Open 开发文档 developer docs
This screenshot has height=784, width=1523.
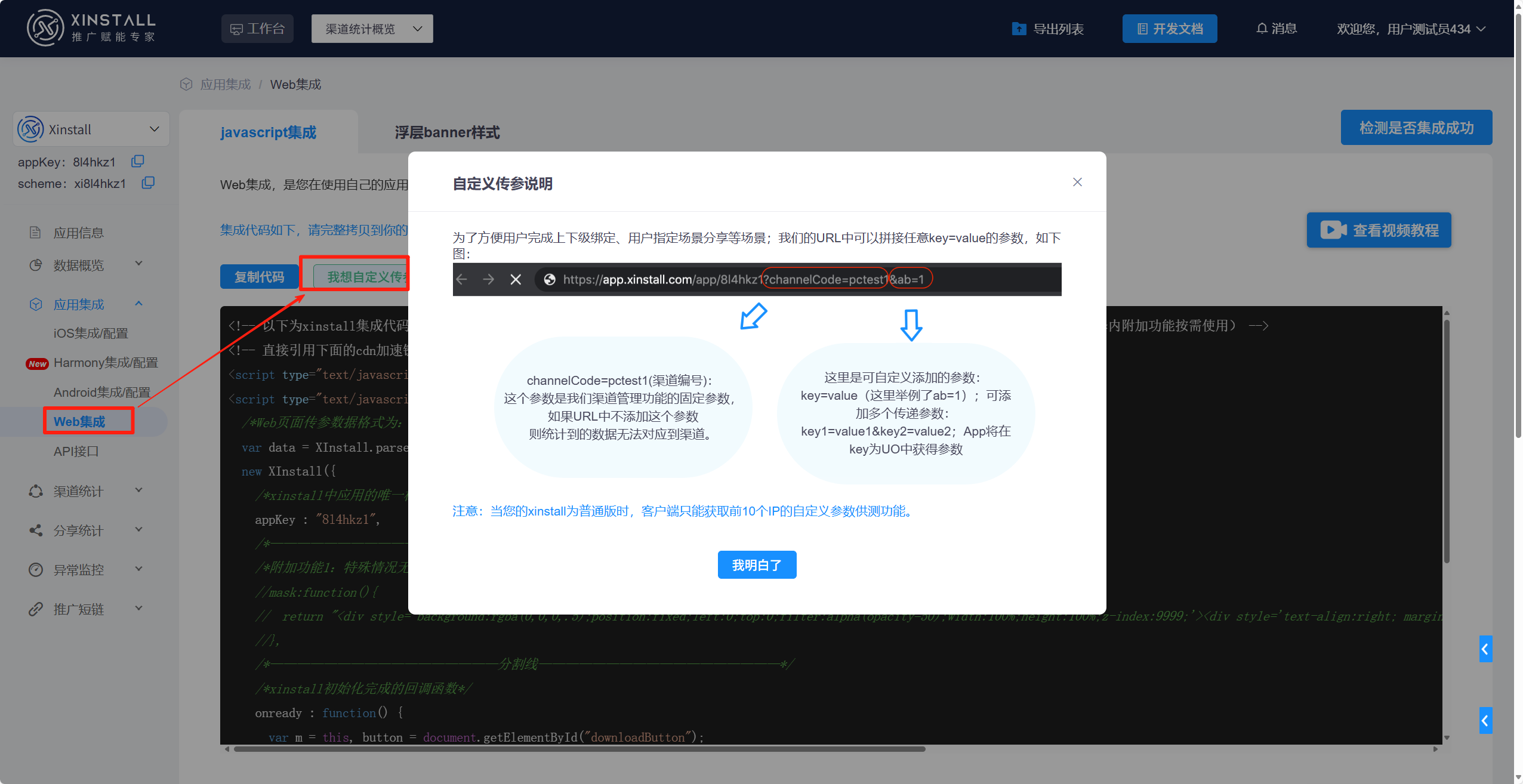(x=1169, y=29)
